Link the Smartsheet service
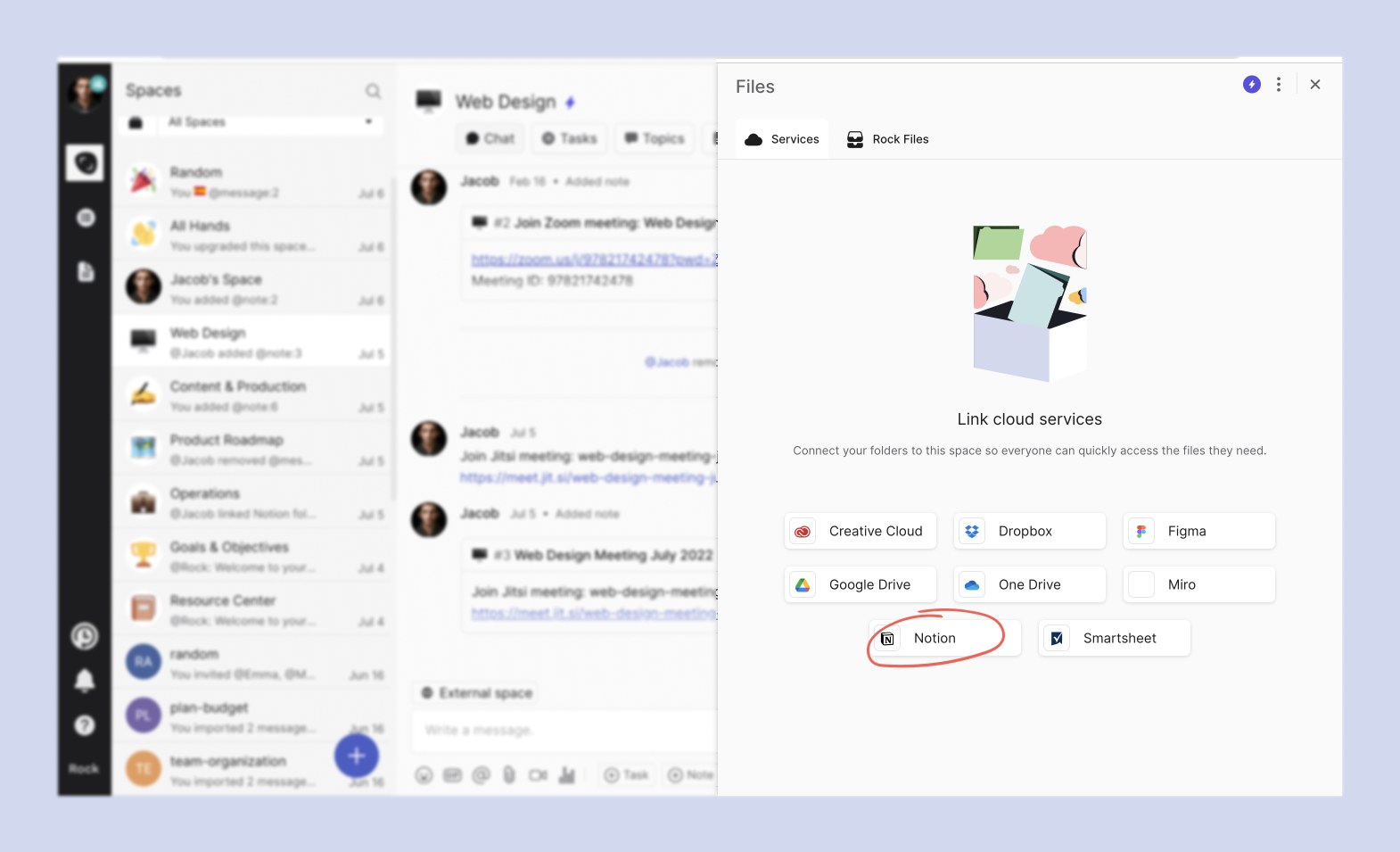 pyautogui.click(x=1114, y=639)
